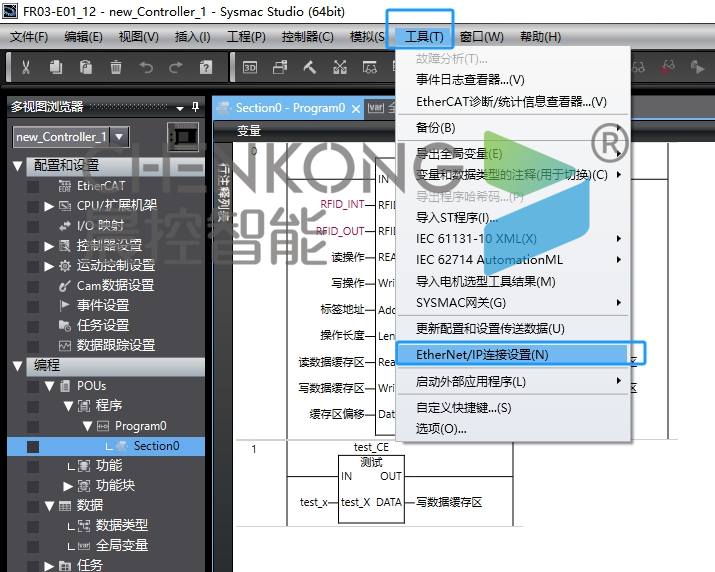Open the 3D view toolbar icon
The image size is (715, 572).
[x=250, y=68]
